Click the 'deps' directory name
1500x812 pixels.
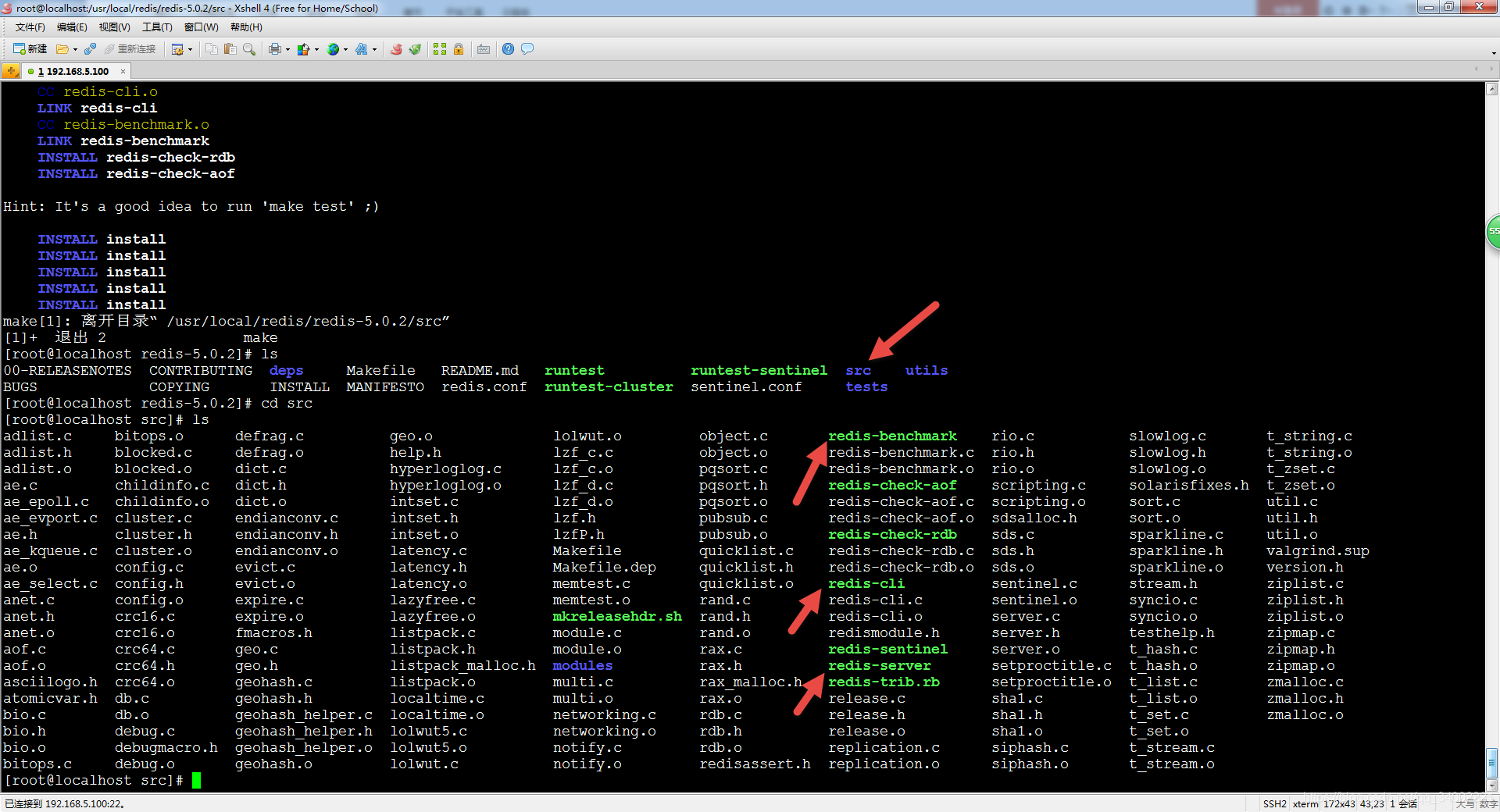point(286,371)
